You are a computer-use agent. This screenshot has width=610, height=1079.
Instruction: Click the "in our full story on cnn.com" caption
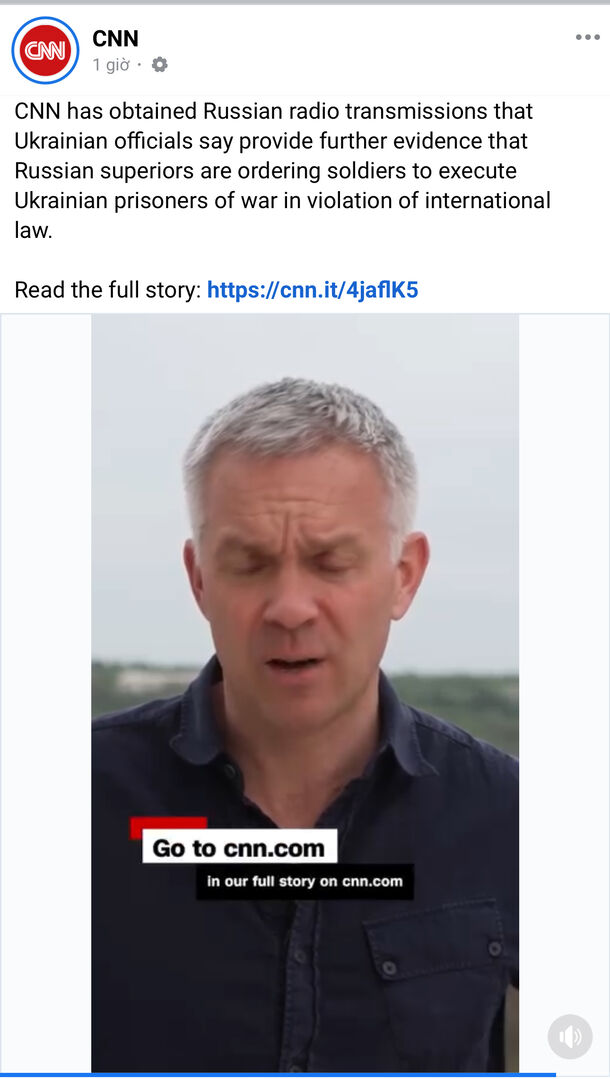304,881
